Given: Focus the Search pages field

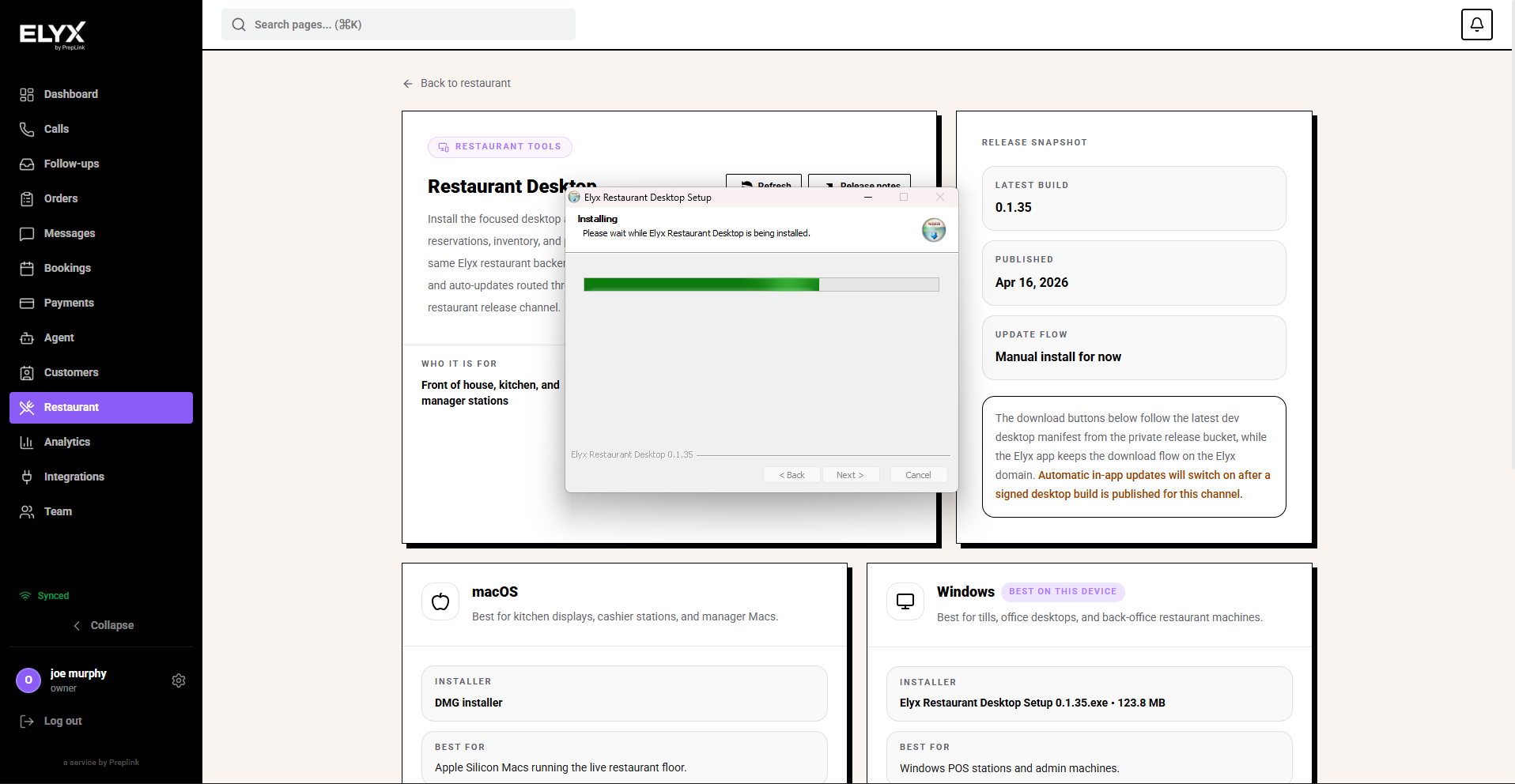Looking at the screenshot, I should 399,24.
